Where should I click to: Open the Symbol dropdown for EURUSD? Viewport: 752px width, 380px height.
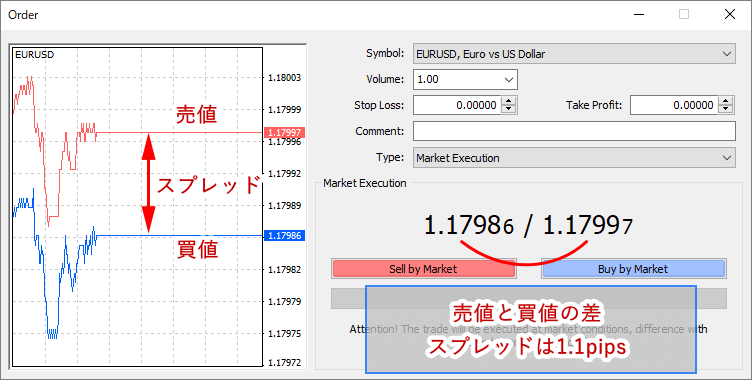574,54
